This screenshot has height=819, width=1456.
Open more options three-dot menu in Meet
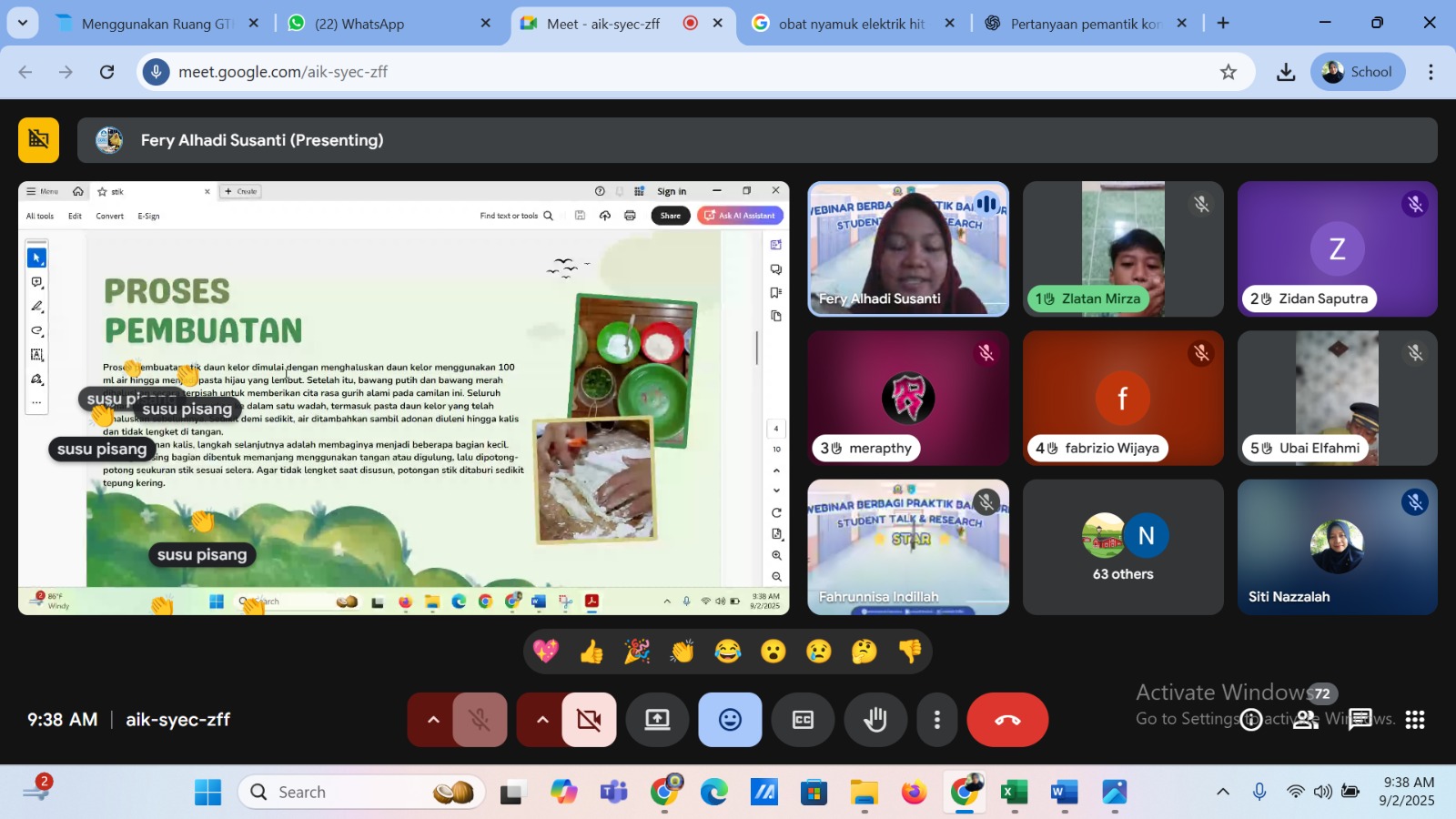(x=936, y=720)
